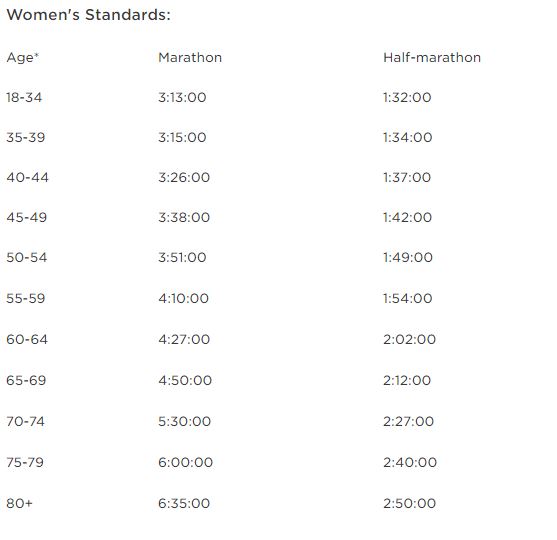
Task: Select the 65-69 age group
Action: pyautogui.click(x=26, y=380)
